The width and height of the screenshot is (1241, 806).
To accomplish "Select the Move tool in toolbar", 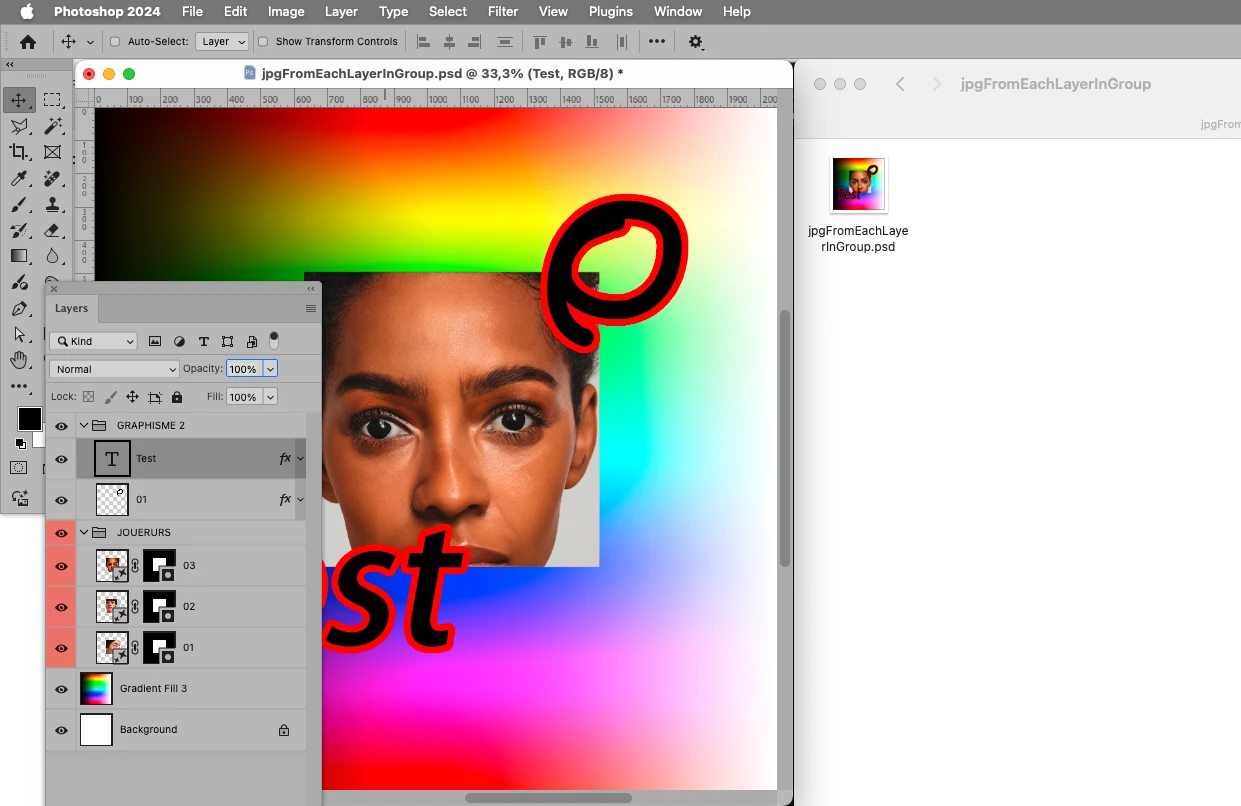I will 19,100.
